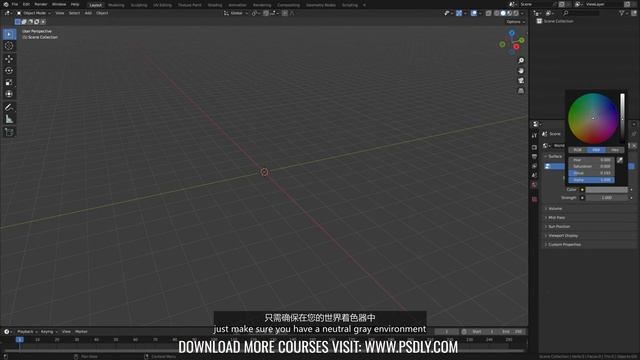Viewport: 640px width, 360px height.
Task: Expand the Sun Position panel
Action: (x=558, y=227)
